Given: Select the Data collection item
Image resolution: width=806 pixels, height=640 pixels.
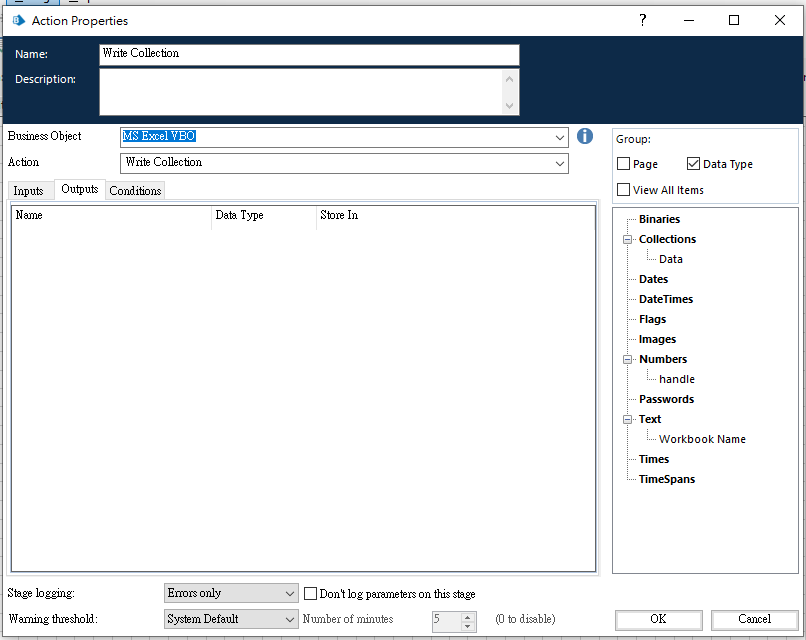Looking at the screenshot, I should click(x=671, y=259).
